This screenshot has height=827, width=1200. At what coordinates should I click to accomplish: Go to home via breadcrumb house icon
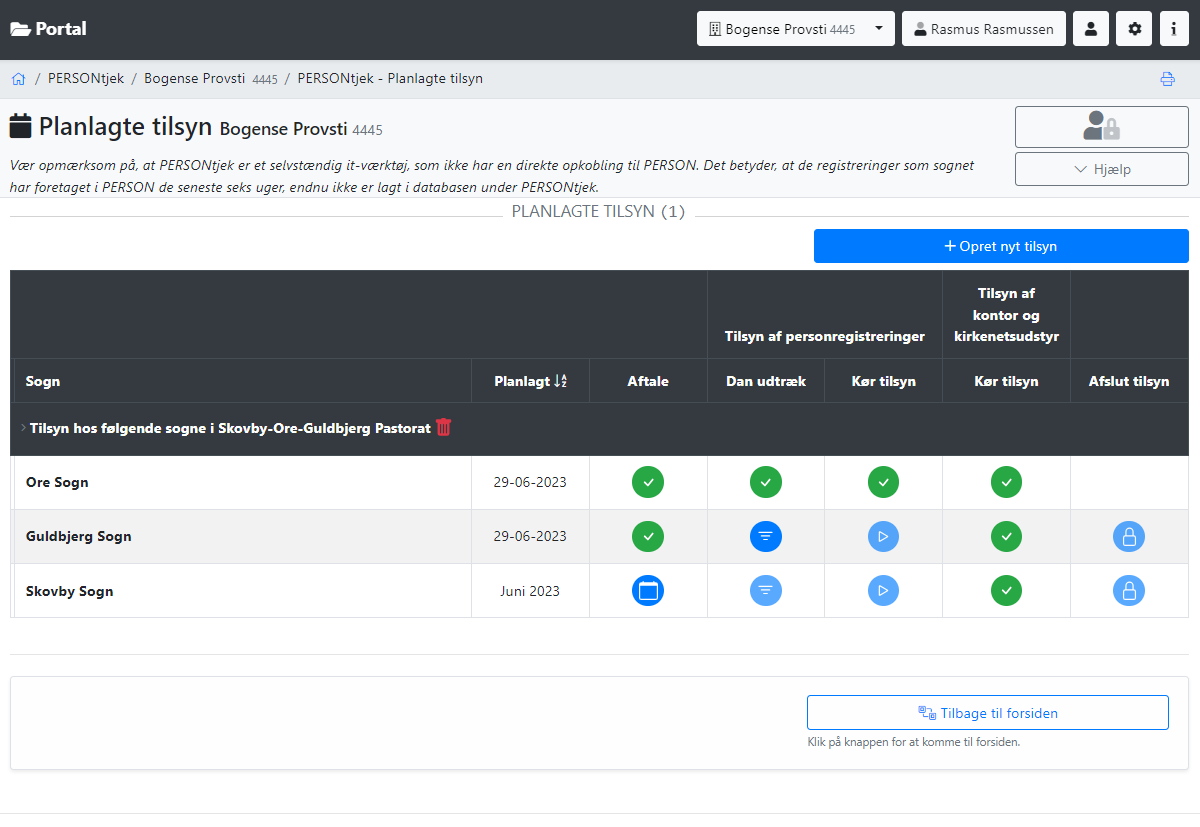tap(18, 78)
